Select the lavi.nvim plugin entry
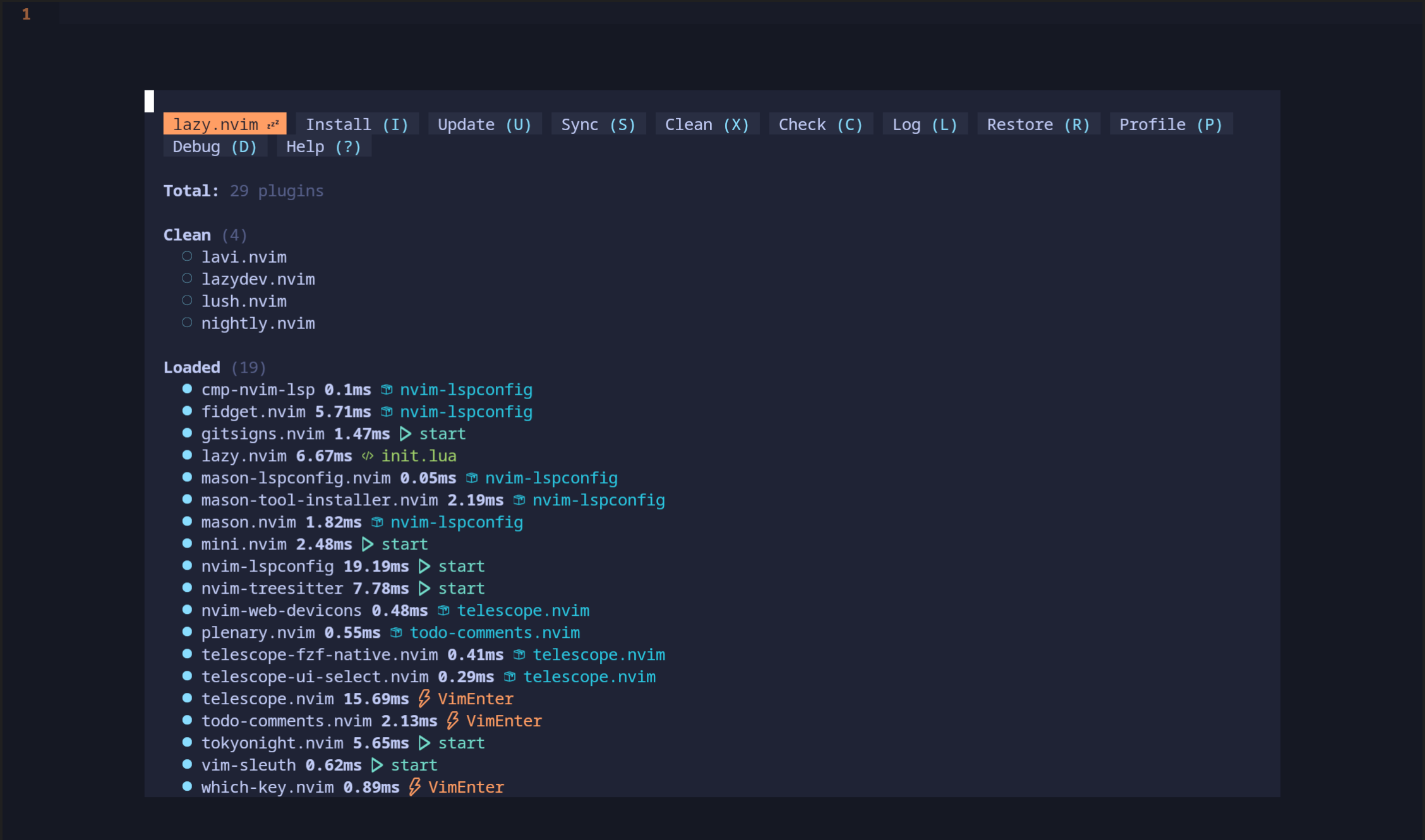The image size is (1425, 840). click(x=244, y=257)
